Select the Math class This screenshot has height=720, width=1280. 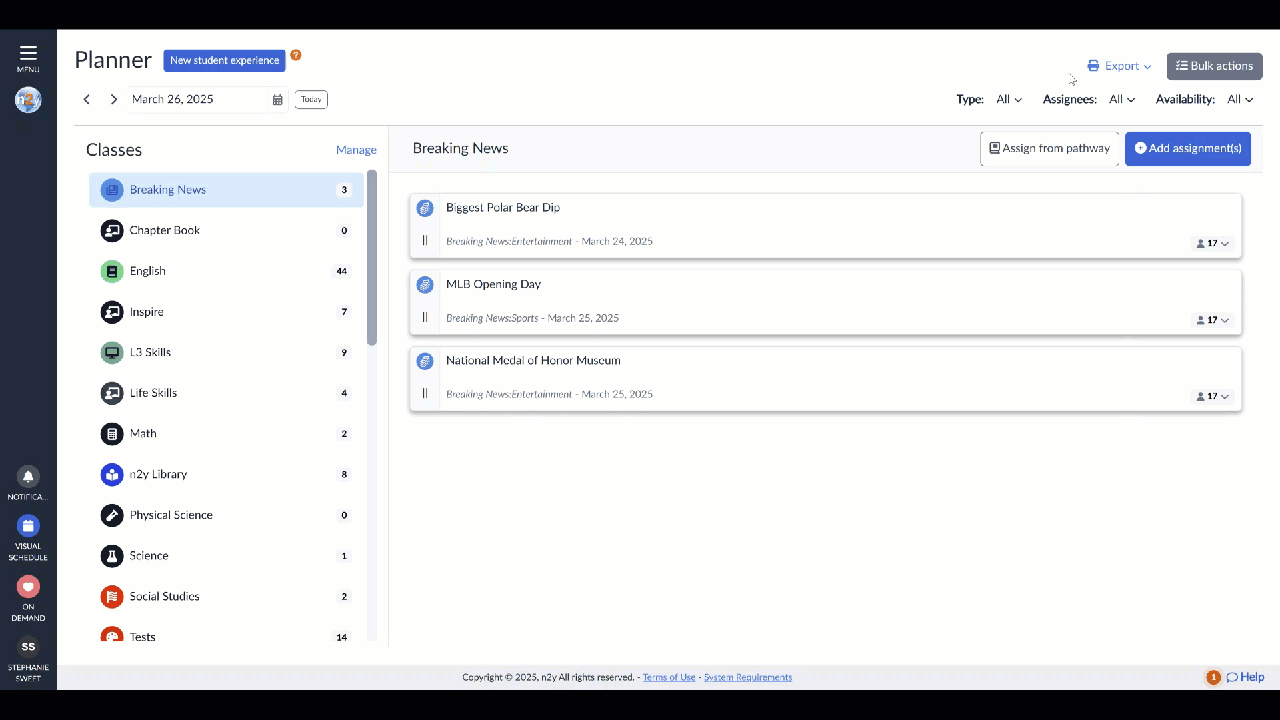click(x=226, y=434)
